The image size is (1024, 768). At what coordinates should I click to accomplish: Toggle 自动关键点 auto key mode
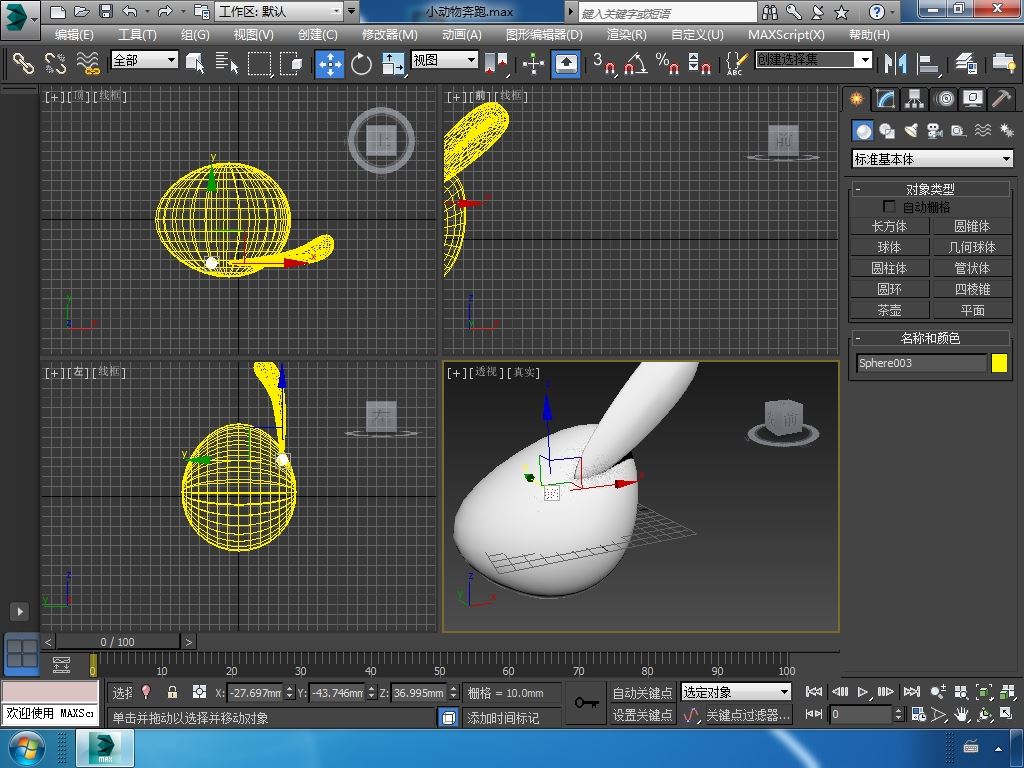pyautogui.click(x=642, y=692)
